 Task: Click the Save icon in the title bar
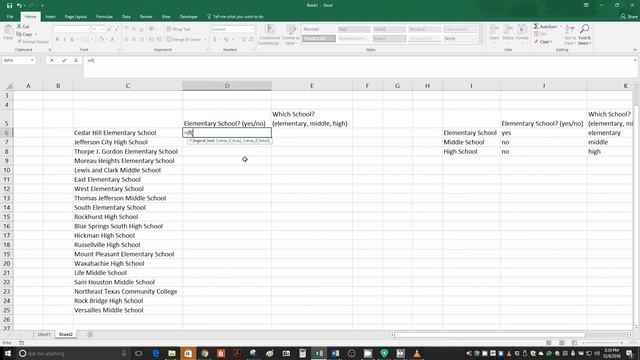point(9,5)
